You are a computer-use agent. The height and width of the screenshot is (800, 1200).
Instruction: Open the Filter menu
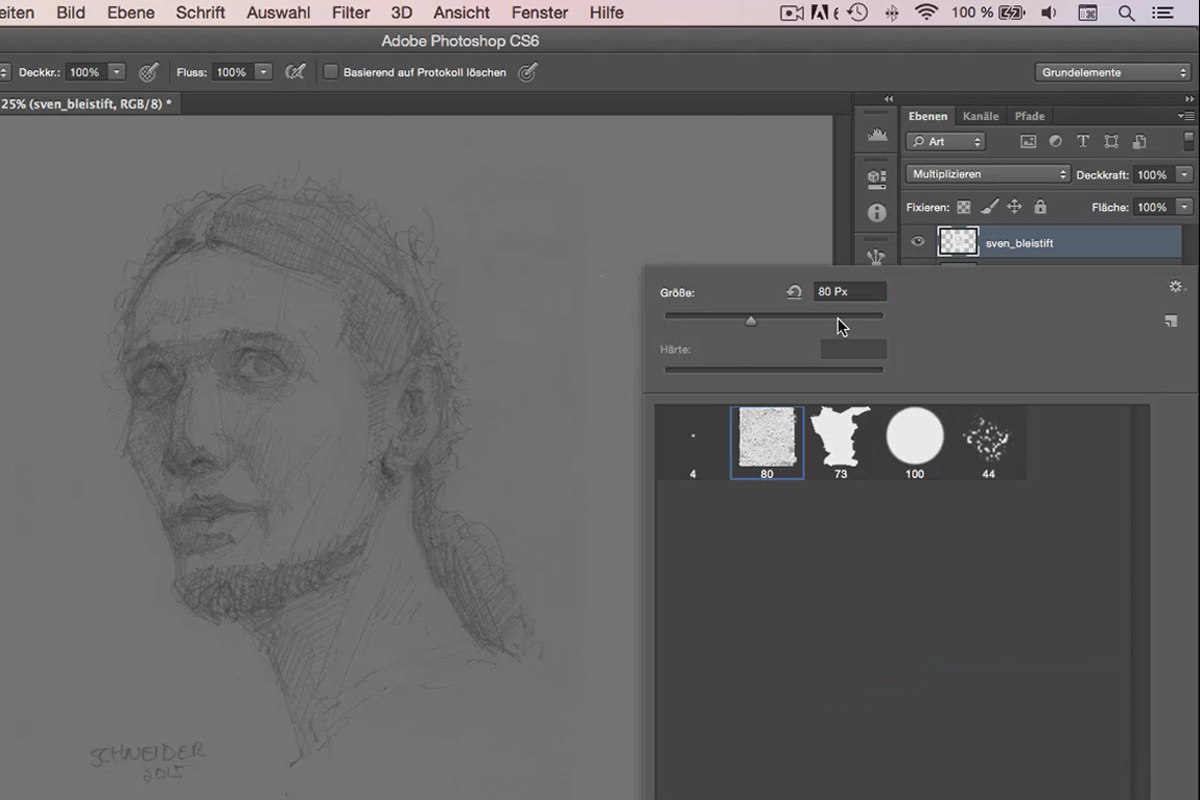351,13
